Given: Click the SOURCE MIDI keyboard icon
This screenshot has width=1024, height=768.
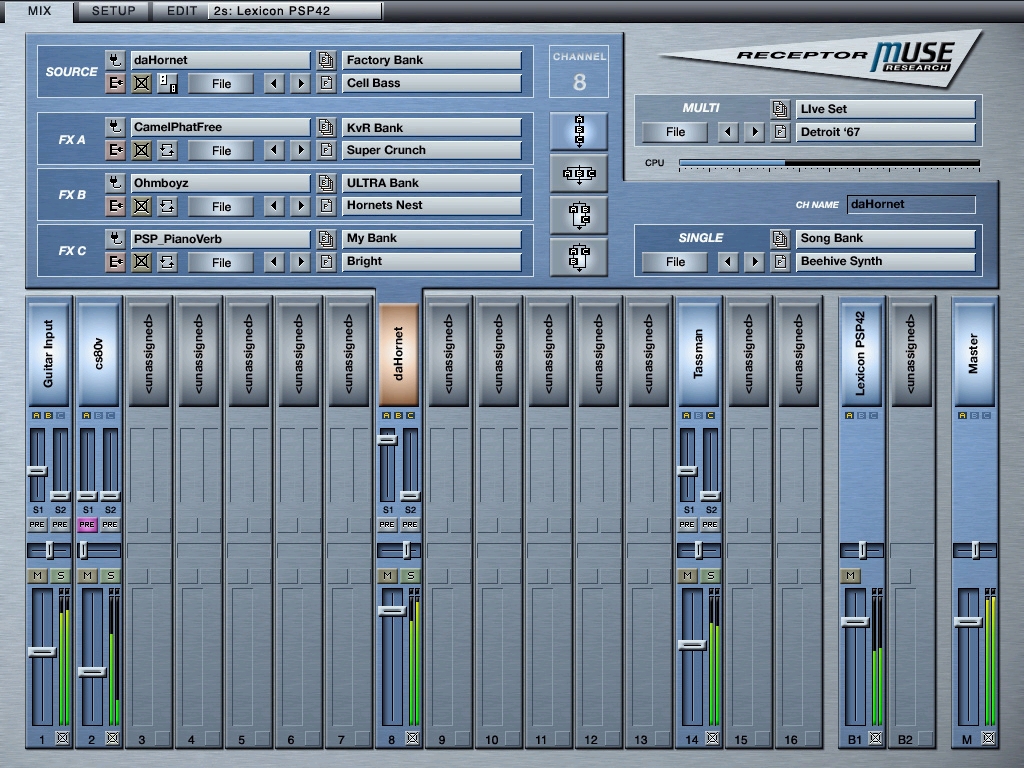Looking at the screenshot, I should click(167, 84).
